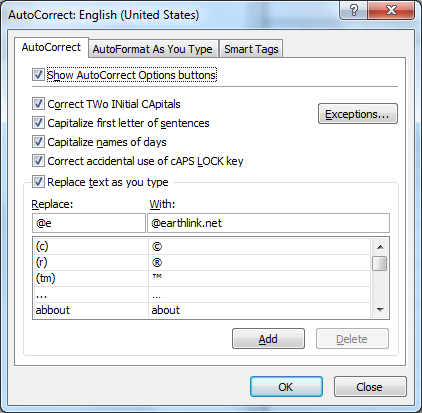Toggle Capitalize first letter of sentences
Image resolution: width=422 pixels, height=413 pixels.
tap(38, 123)
